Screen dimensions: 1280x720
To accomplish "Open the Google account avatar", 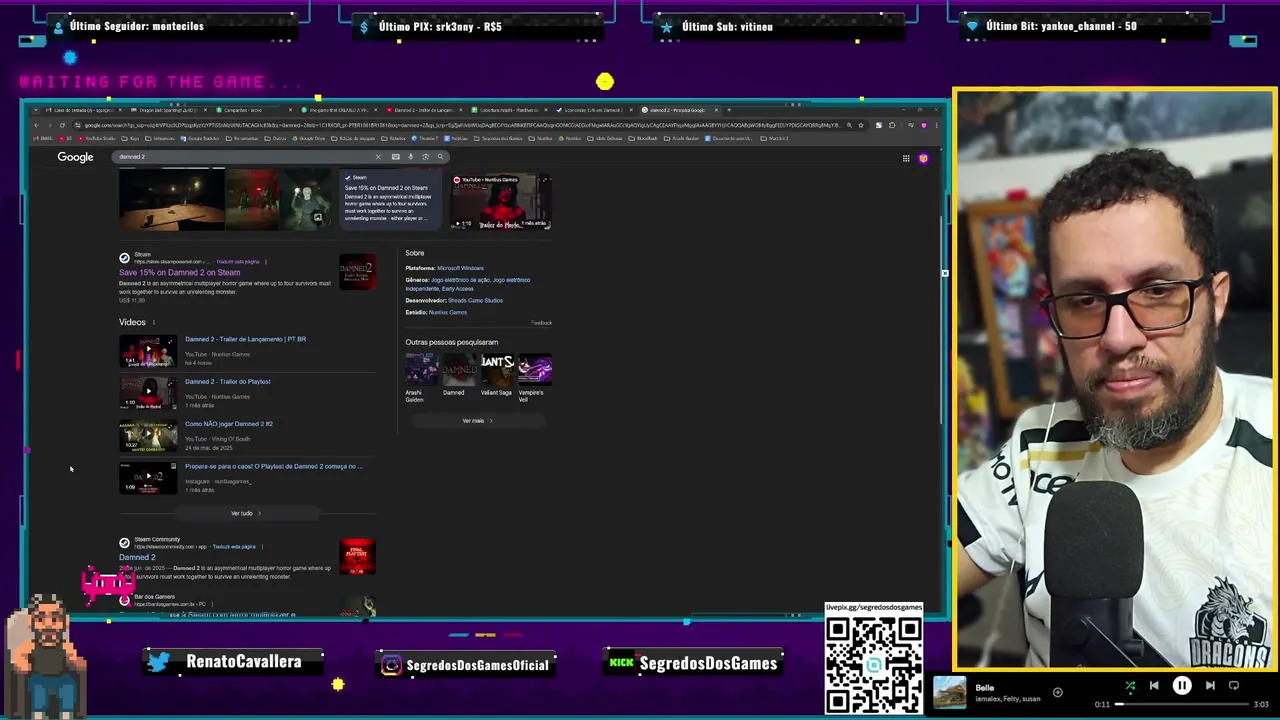I will (923, 158).
